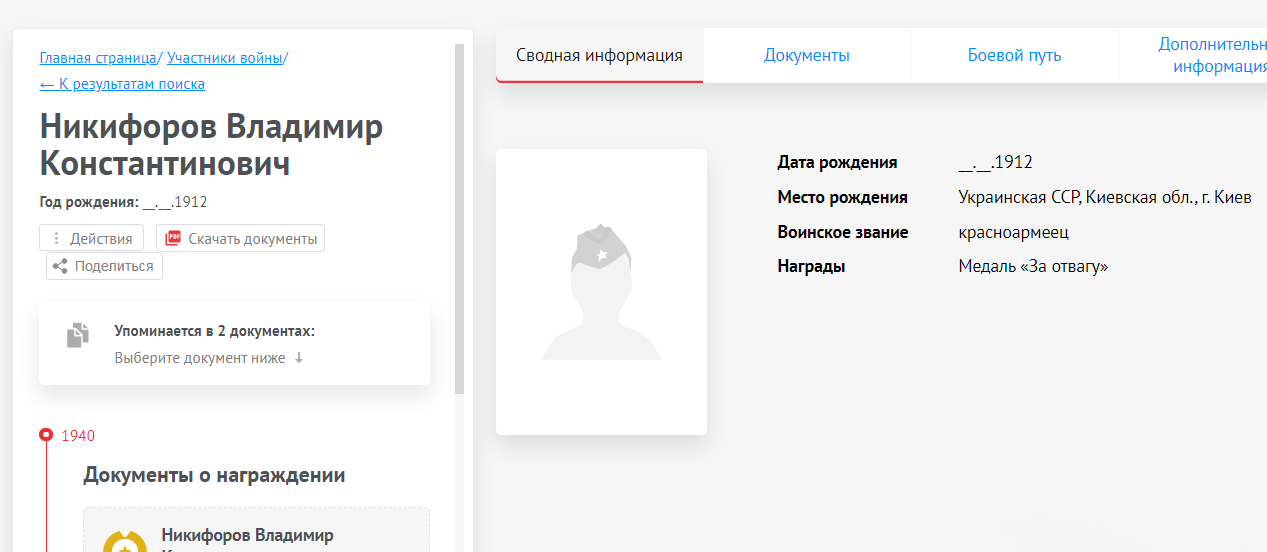The width and height of the screenshot is (1267, 552).
Task: Click the share icon in Поделиться
Action: 60,266
